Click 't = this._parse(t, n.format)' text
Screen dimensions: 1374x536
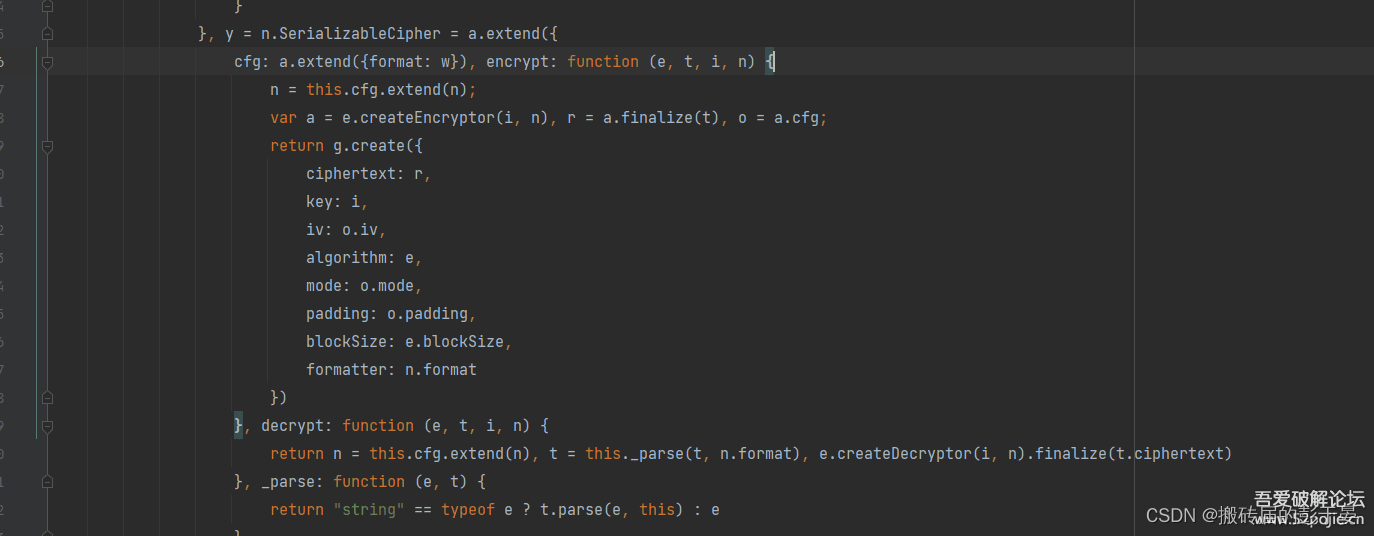(679, 454)
